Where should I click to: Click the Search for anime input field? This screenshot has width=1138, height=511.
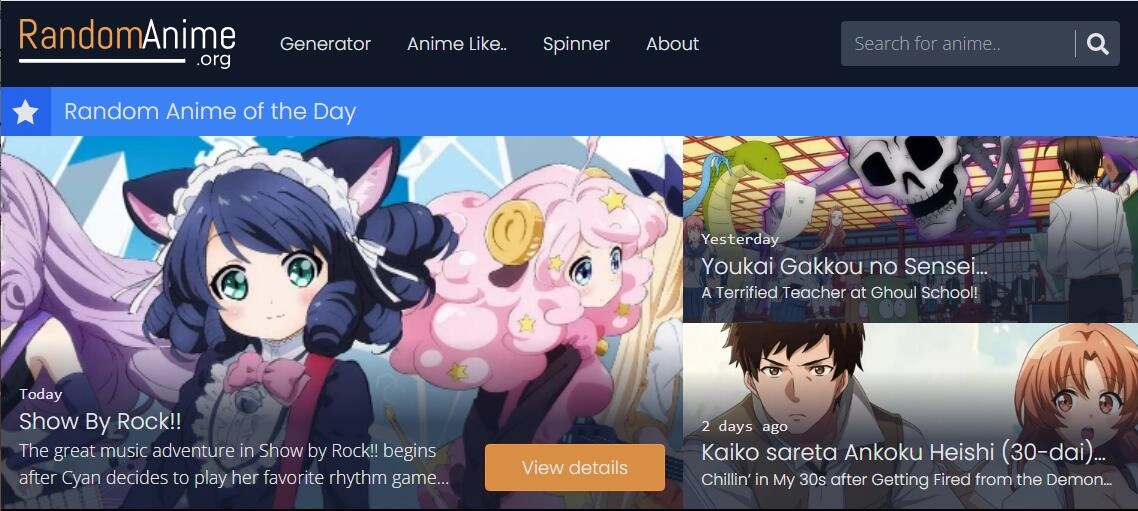pyautogui.click(x=957, y=44)
